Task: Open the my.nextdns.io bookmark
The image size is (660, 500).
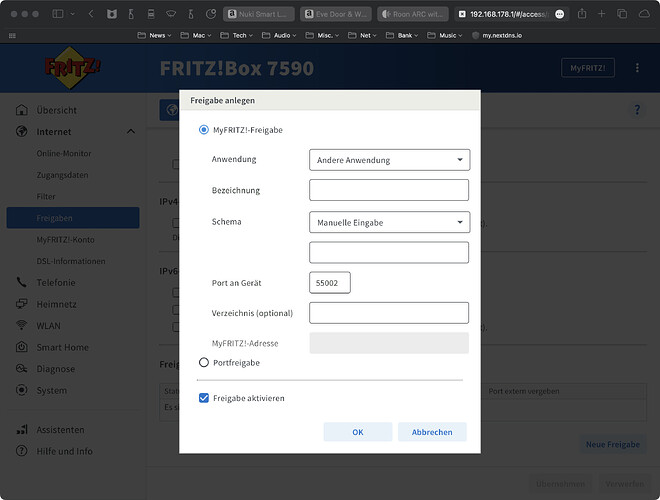Action: point(497,35)
